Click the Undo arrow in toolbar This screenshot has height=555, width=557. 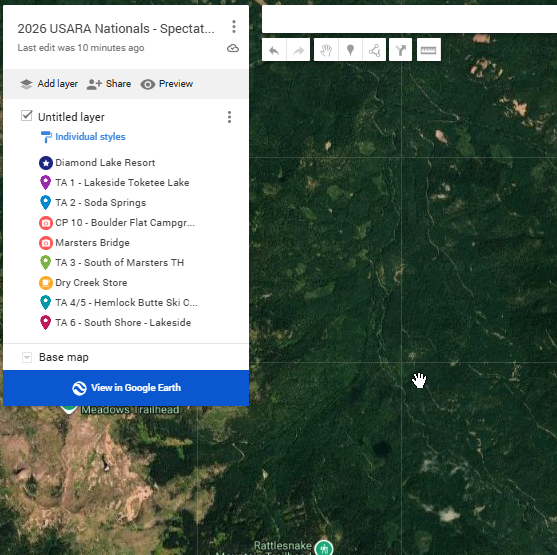(274, 50)
